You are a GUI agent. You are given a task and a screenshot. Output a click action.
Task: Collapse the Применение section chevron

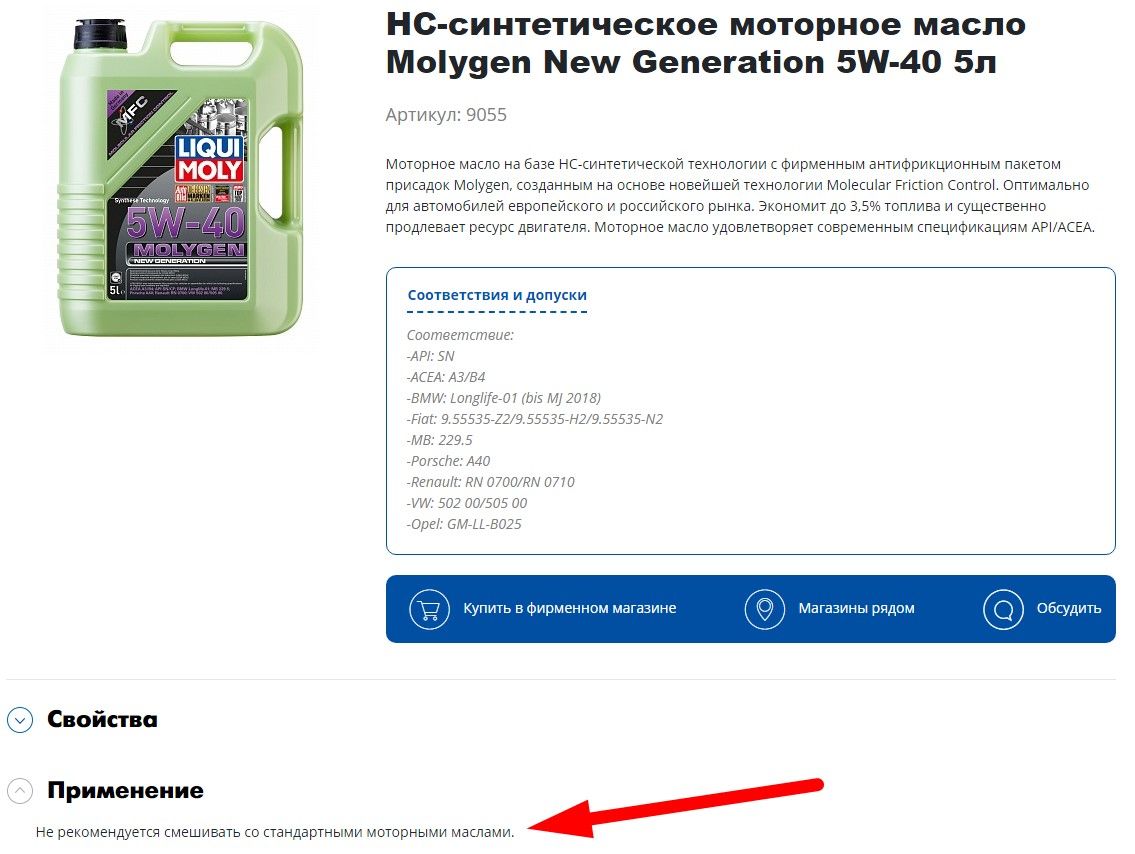[20, 790]
